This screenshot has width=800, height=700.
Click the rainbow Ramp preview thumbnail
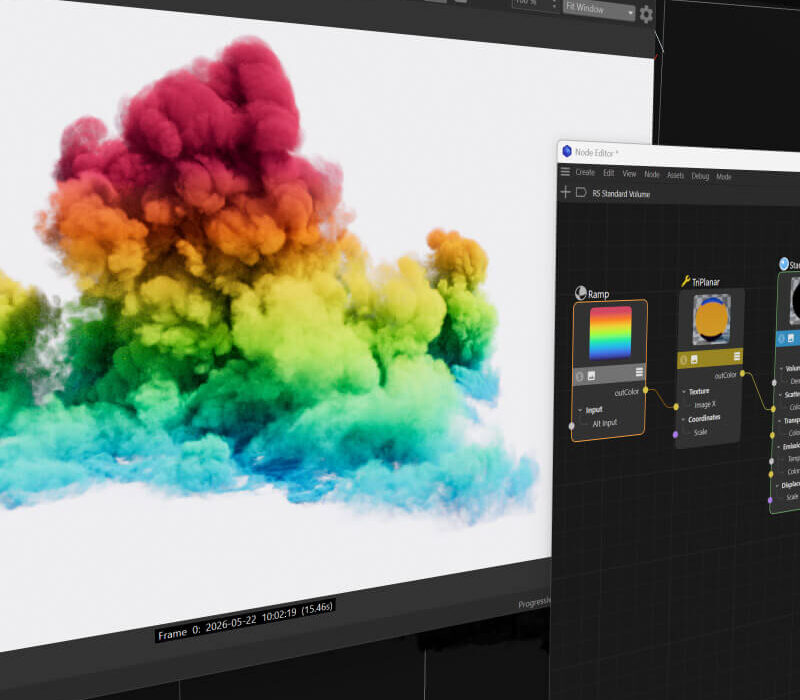(611, 333)
